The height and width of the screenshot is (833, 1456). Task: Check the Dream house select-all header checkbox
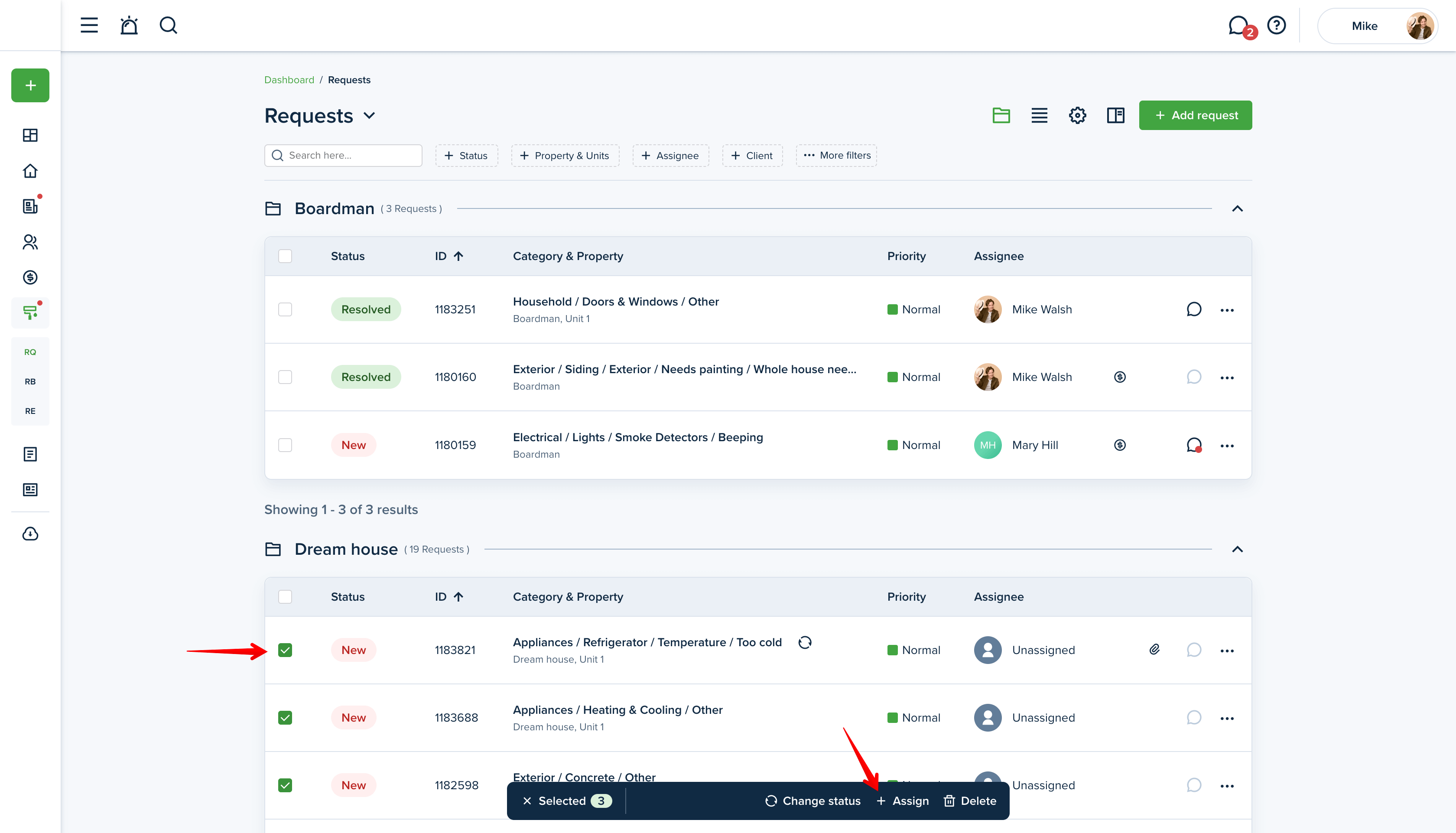point(285,597)
